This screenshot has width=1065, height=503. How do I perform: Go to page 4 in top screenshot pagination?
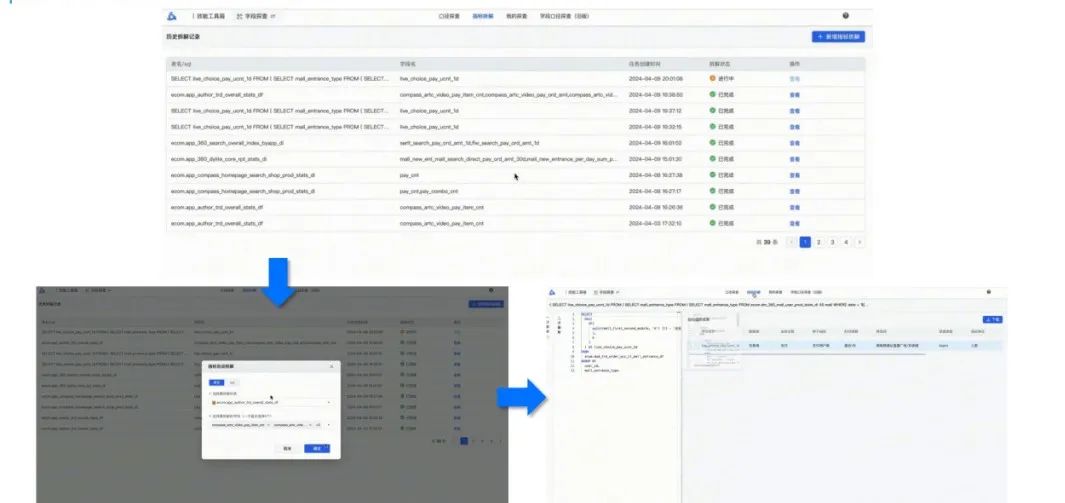click(846, 242)
